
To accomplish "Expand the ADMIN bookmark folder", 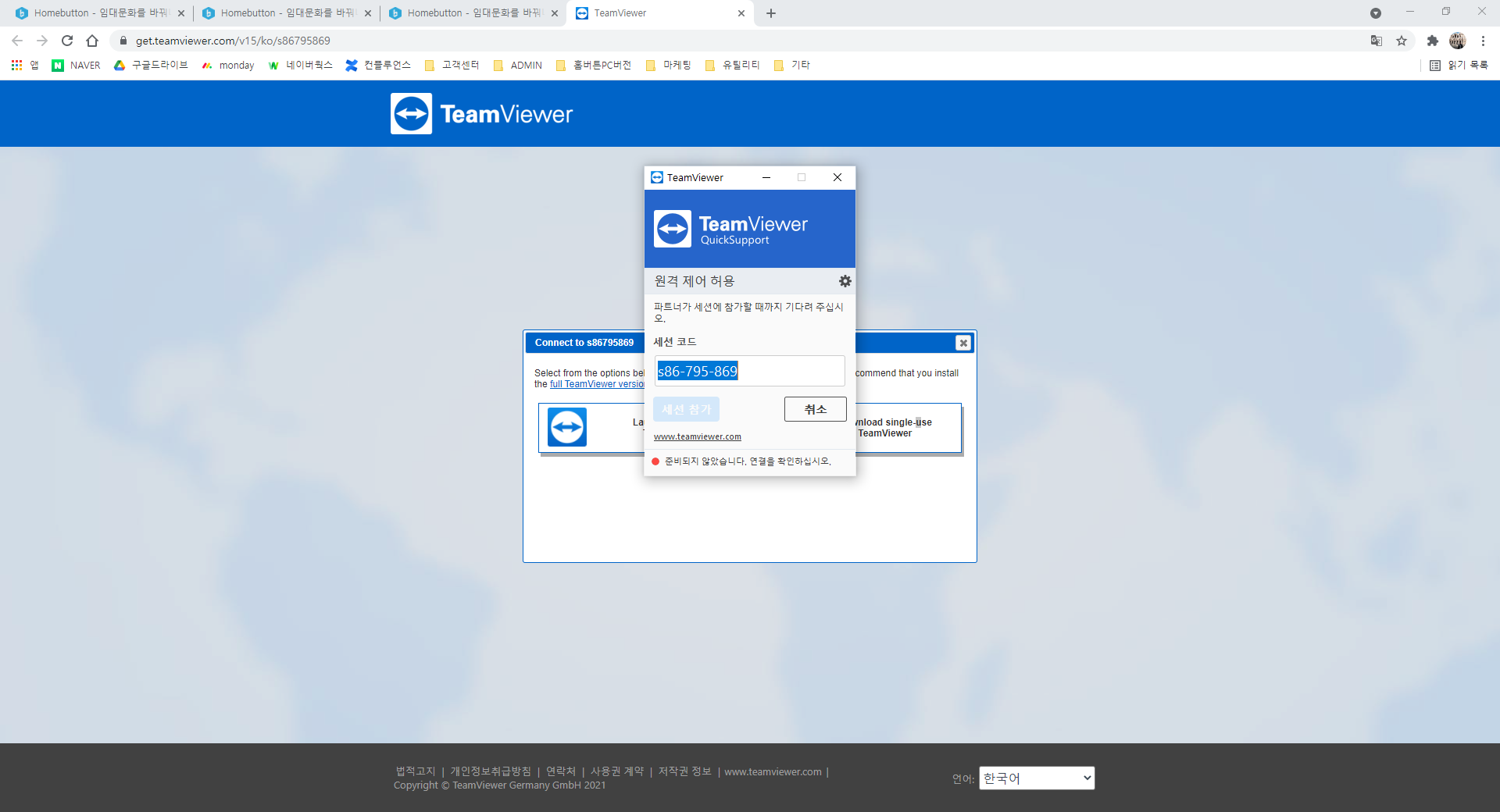I will [x=517, y=66].
